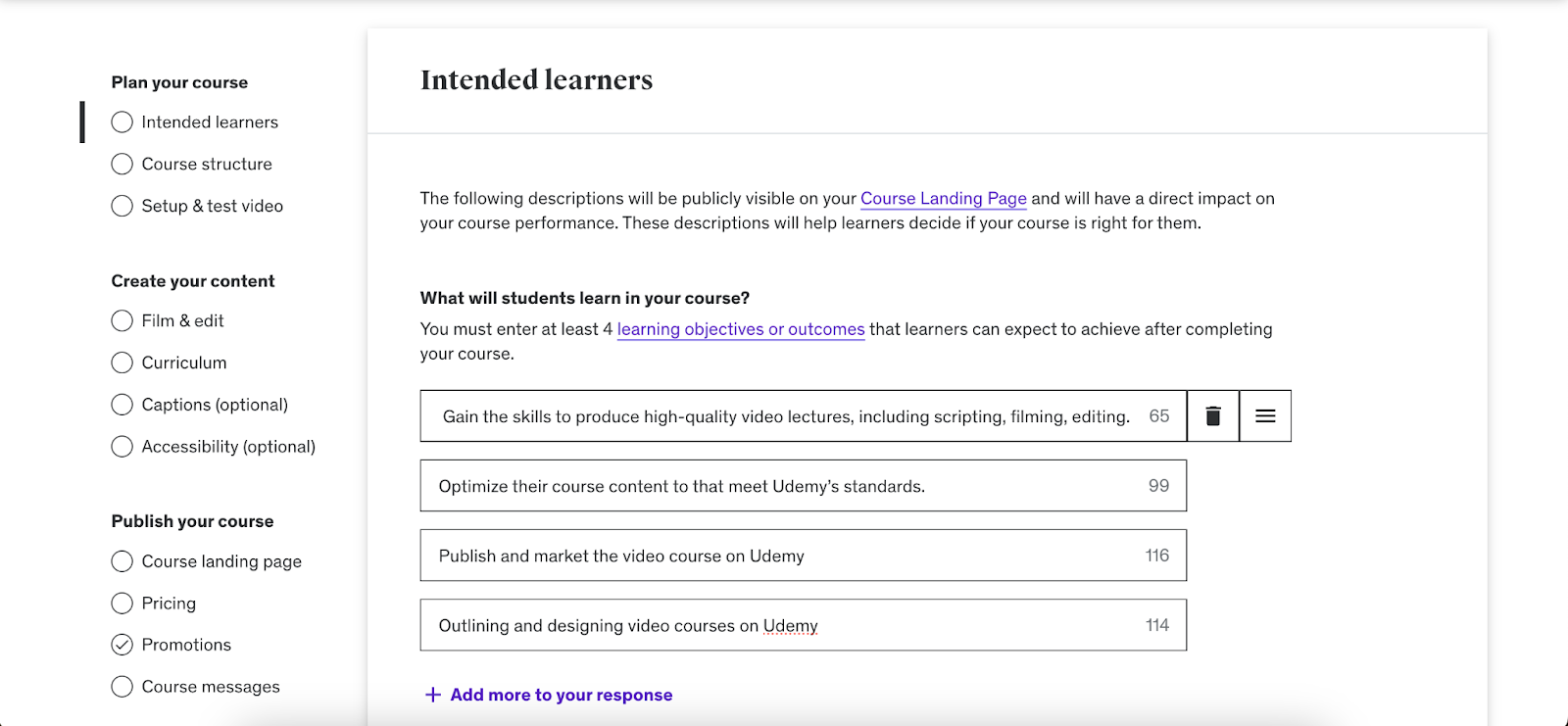Click the 65 character counter
1568x726 pixels.
(x=1159, y=416)
